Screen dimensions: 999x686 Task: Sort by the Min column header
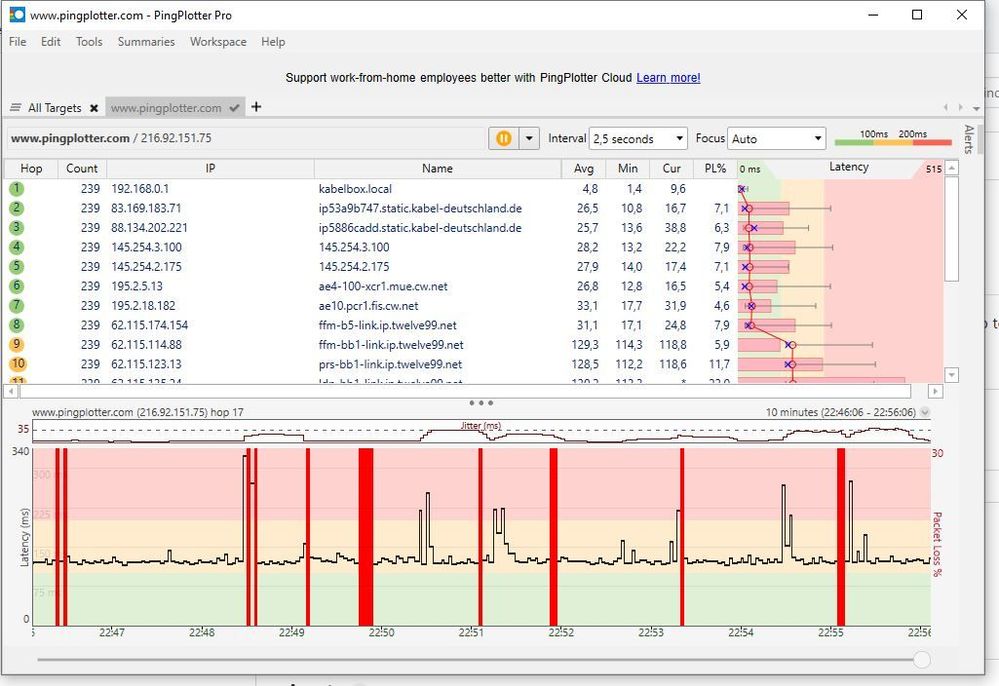click(628, 169)
